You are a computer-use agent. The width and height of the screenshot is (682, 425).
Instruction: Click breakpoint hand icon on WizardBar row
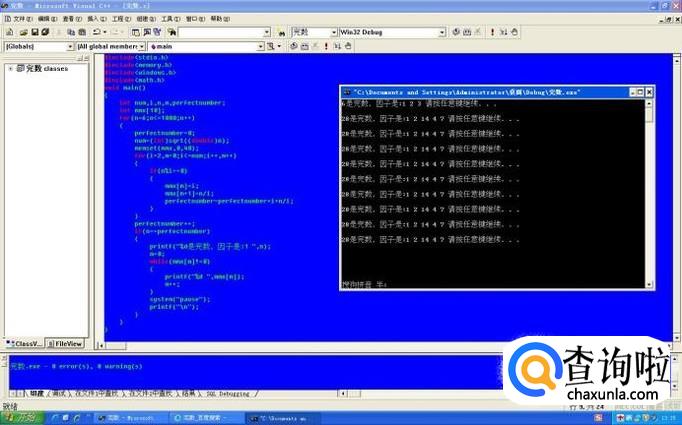pos(348,46)
